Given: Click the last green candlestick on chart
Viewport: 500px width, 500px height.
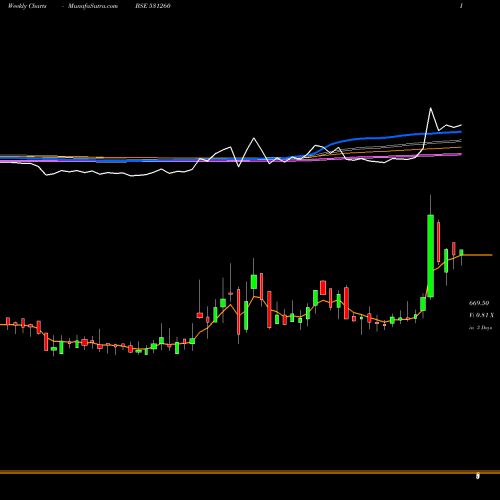Looking at the screenshot, I should (461, 252).
